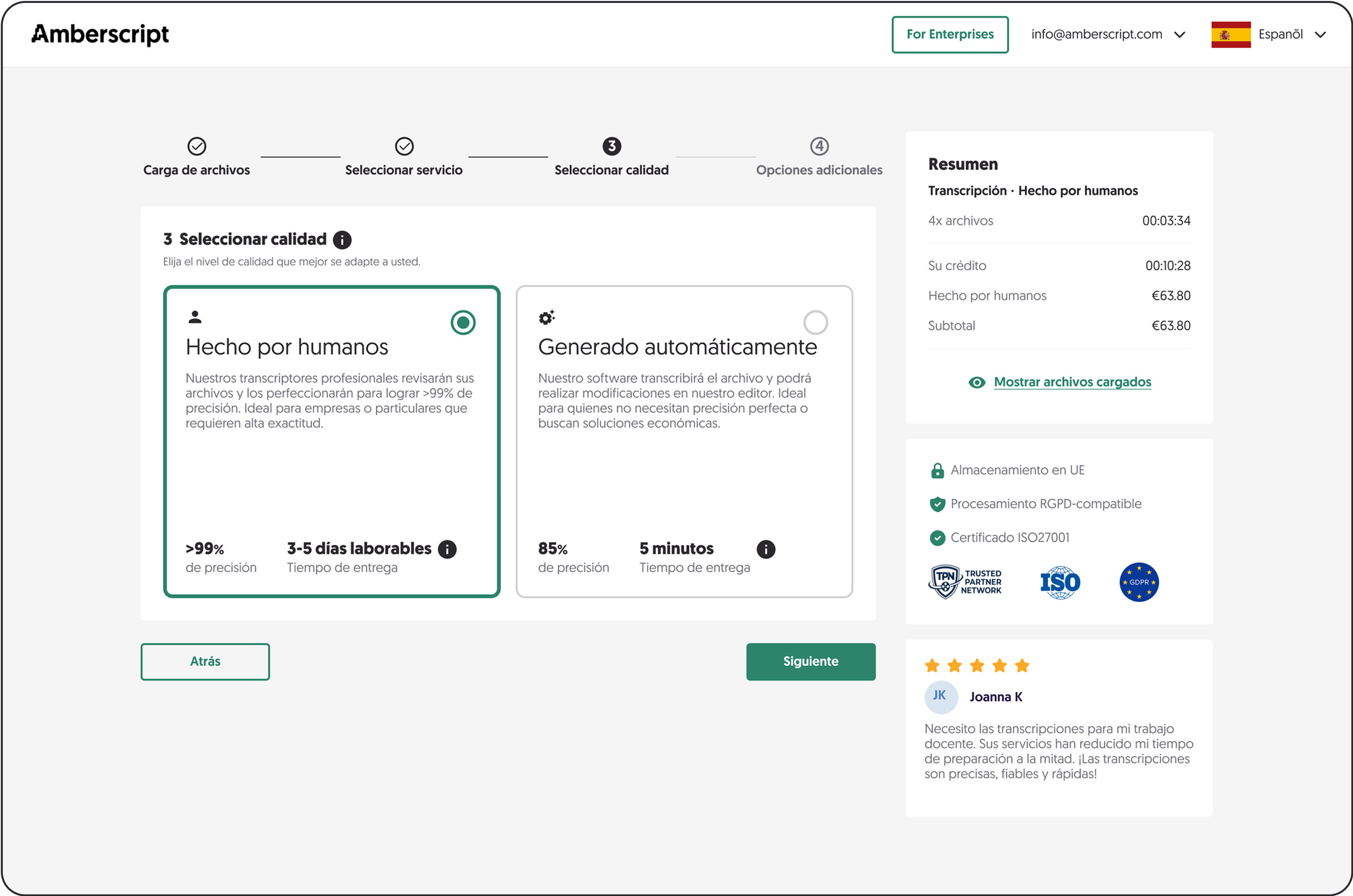
Task: Click info icon beside 5 minutos delivery
Action: 766,549
